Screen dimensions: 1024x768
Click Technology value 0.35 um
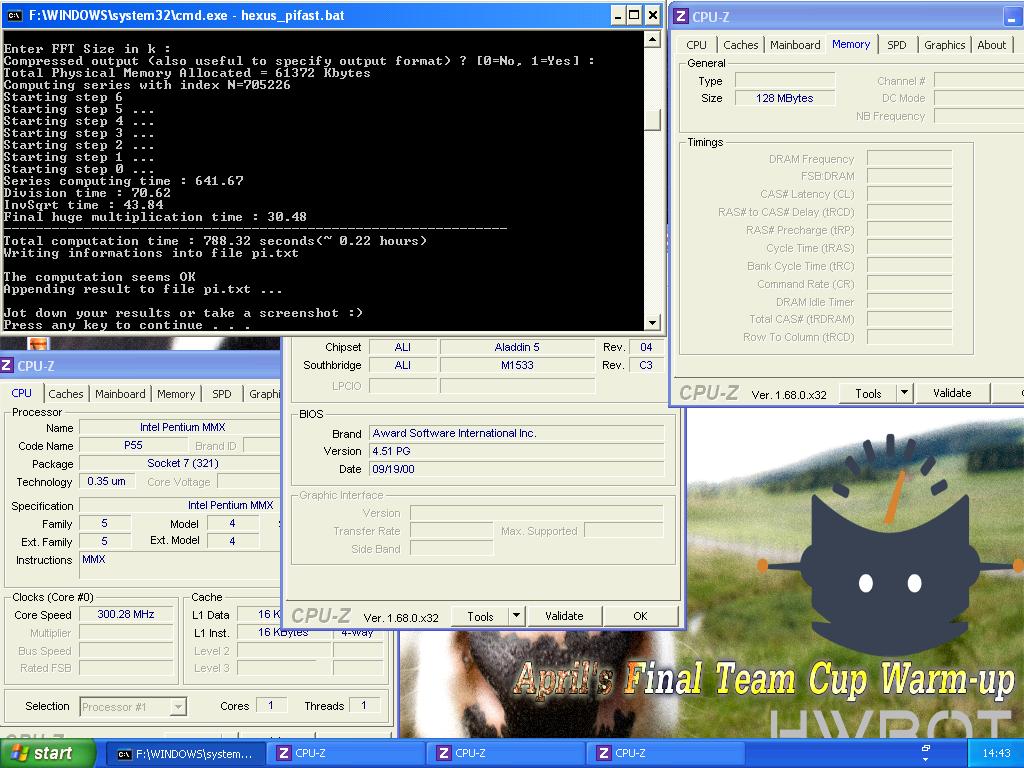(106, 481)
